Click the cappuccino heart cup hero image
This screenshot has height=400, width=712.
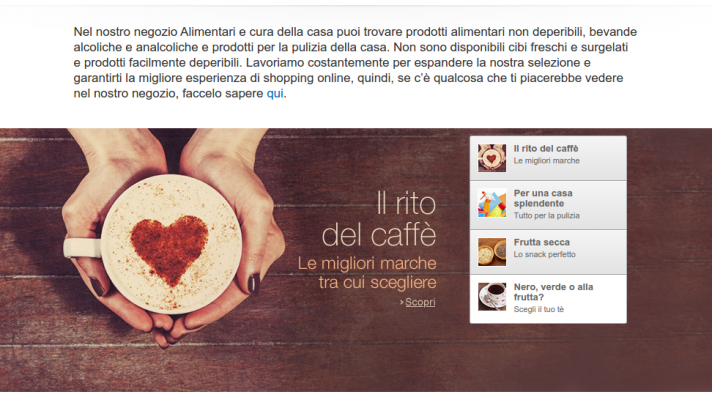tap(170, 237)
